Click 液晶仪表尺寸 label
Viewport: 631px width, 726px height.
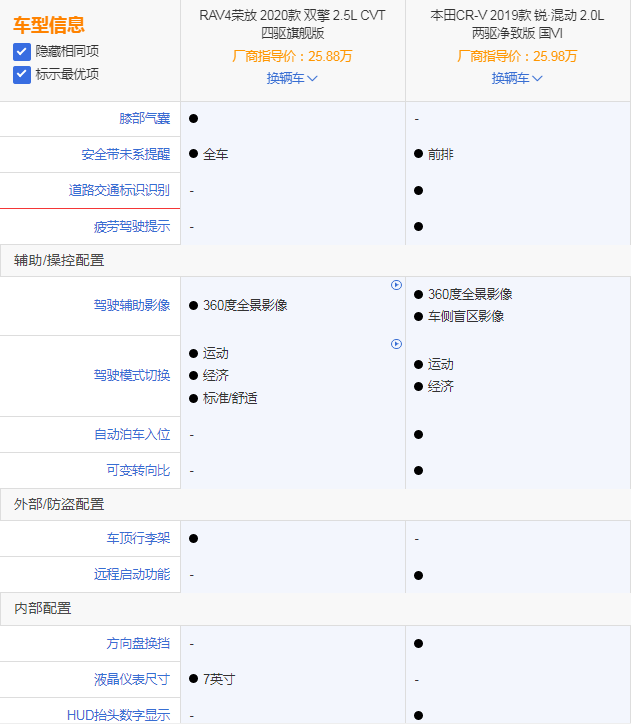tap(132, 679)
